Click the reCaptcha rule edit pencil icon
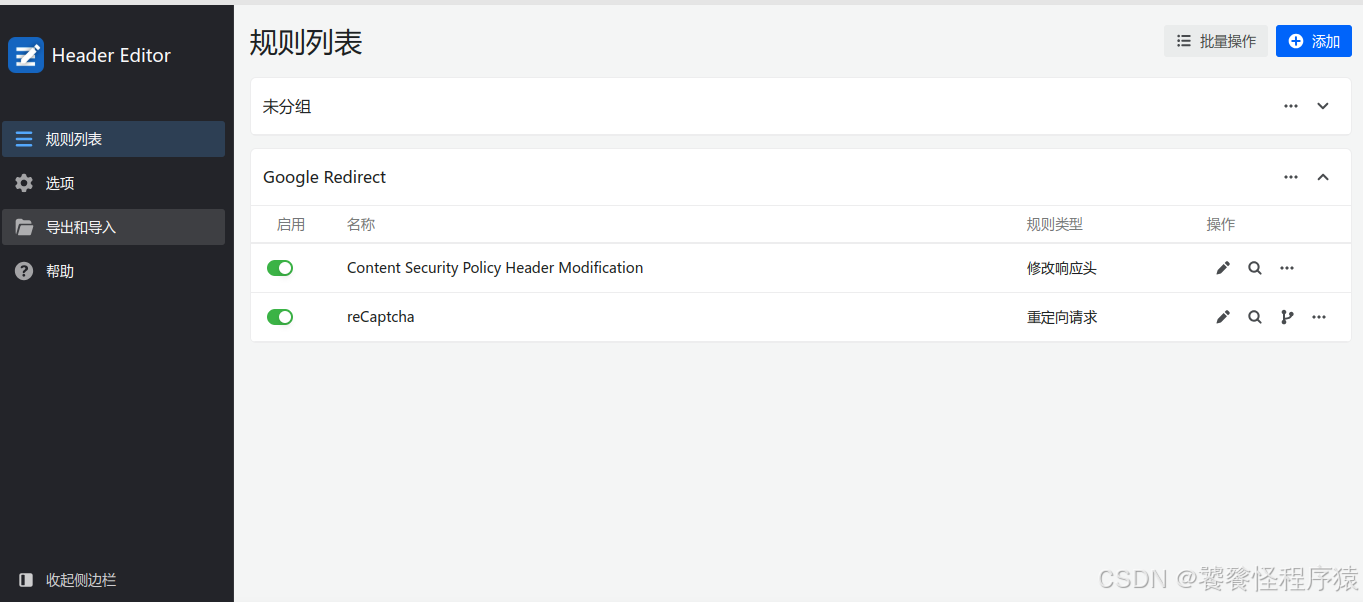The width and height of the screenshot is (1363, 602). pos(1223,317)
